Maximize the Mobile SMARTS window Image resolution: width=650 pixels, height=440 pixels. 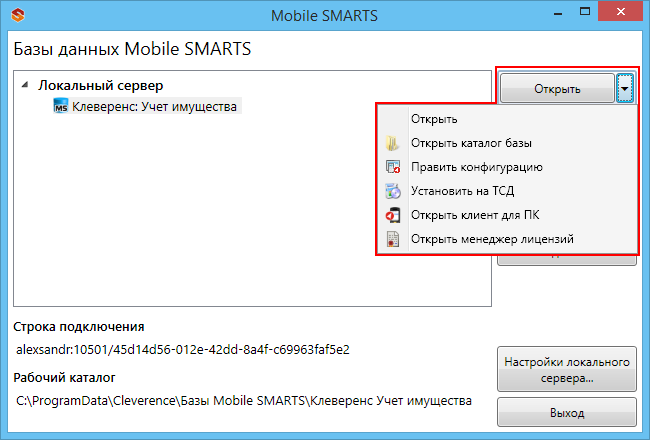click(585, 12)
